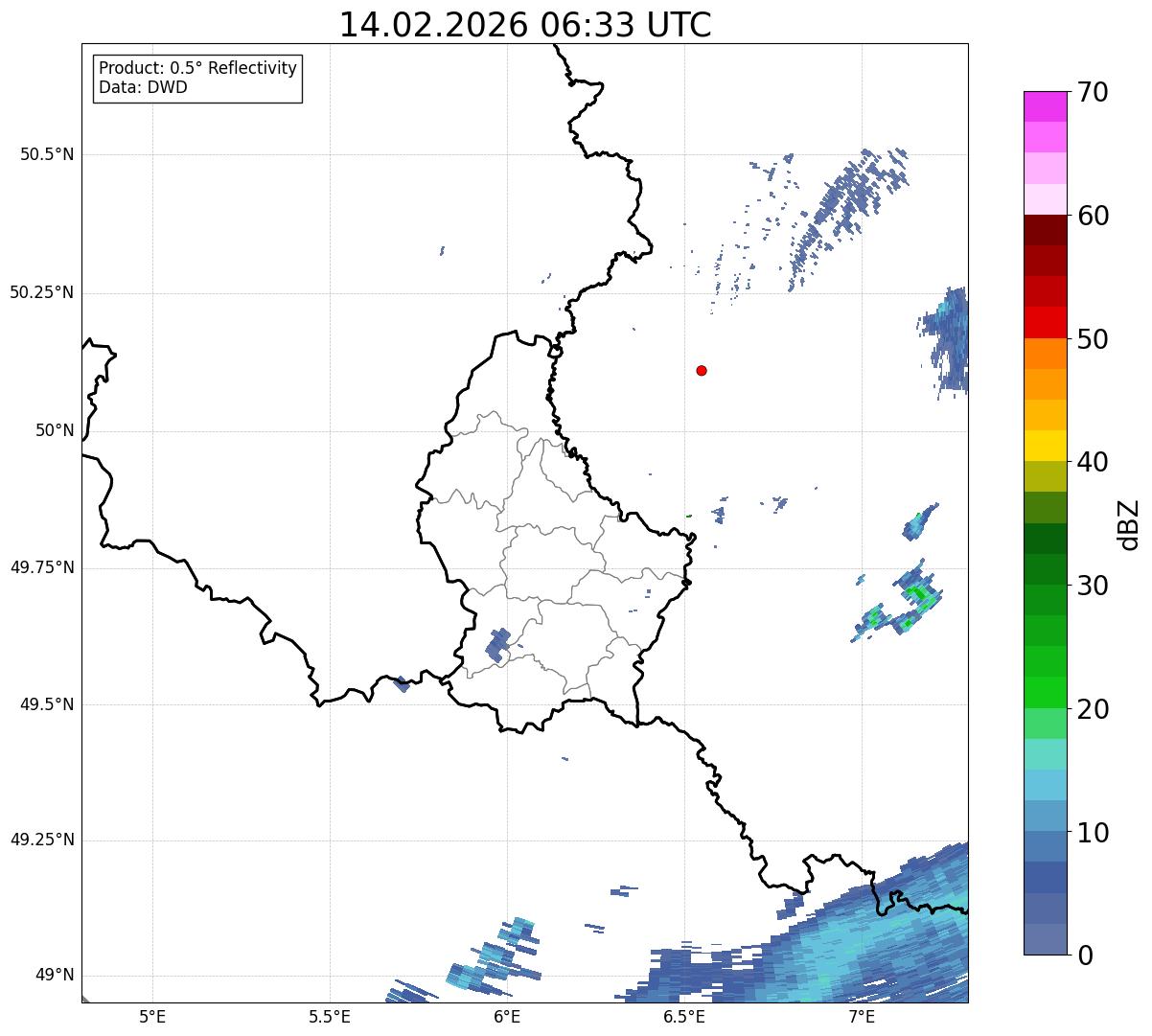Viewport: 1152px width, 1036px height.
Task: Click the colorbar tick label '40'
Action: click(1093, 462)
